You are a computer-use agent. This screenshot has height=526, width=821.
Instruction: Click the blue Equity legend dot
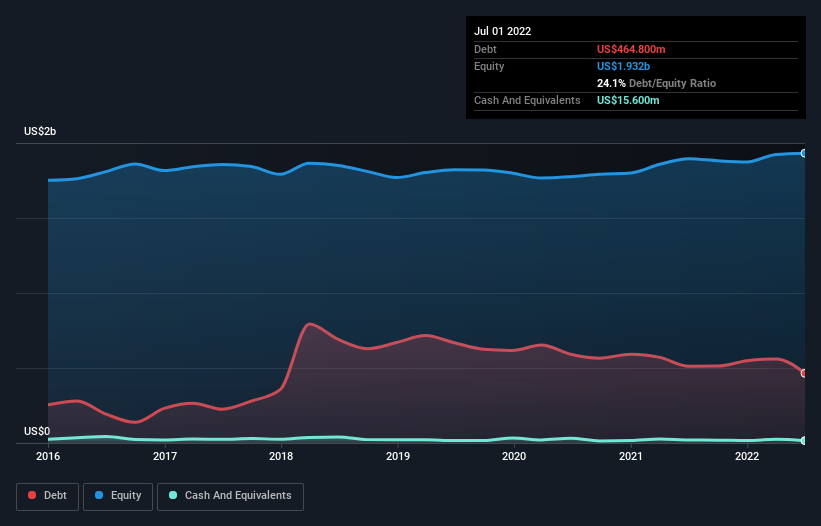(99, 495)
